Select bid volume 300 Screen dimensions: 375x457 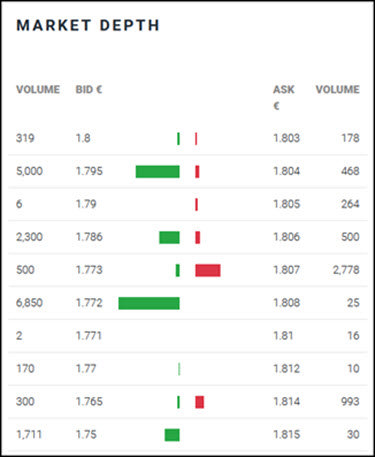[25, 401]
